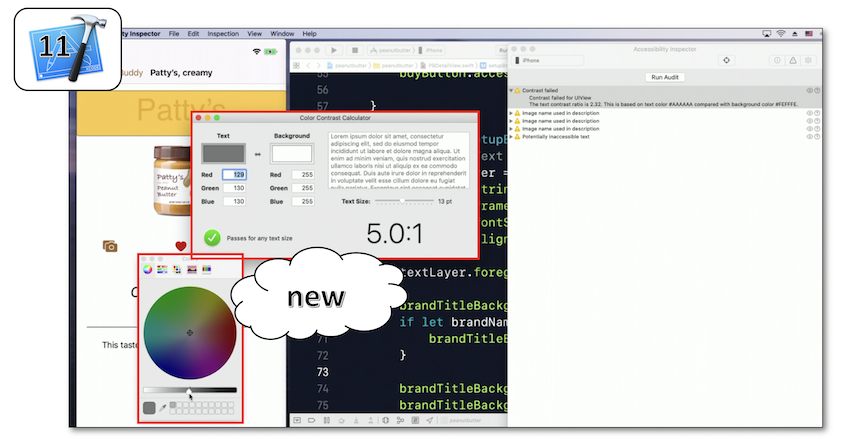Image resolution: width=850 pixels, height=448 pixels.
Task: Open the settings gear tab in Inspector
Action: coord(808,60)
